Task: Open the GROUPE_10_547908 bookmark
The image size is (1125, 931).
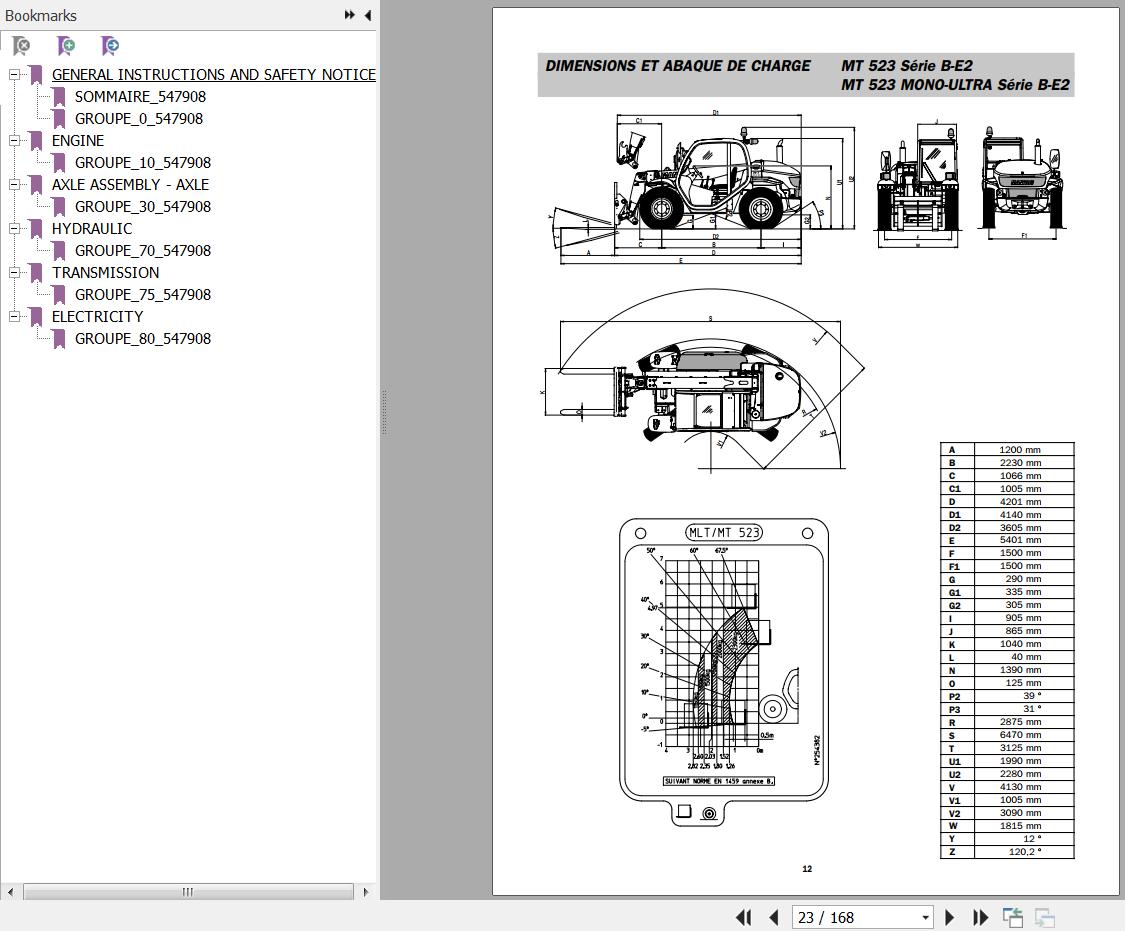Action: tap(143, 163)
